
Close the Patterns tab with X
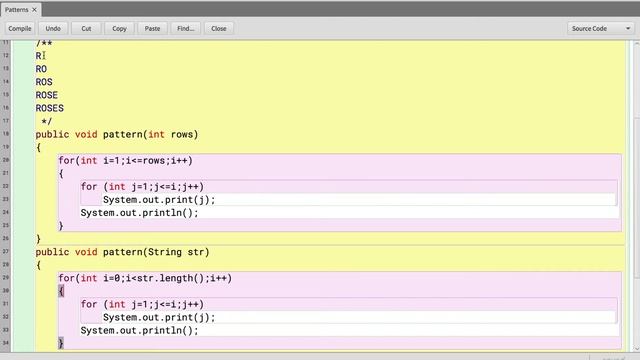(34, 9)
